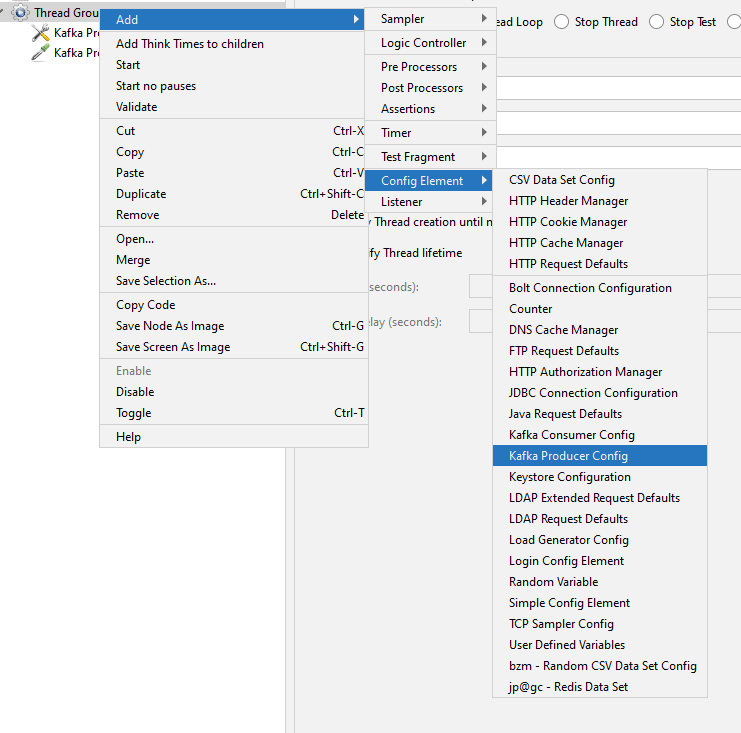Click the Thread Group gear icon

20,12
